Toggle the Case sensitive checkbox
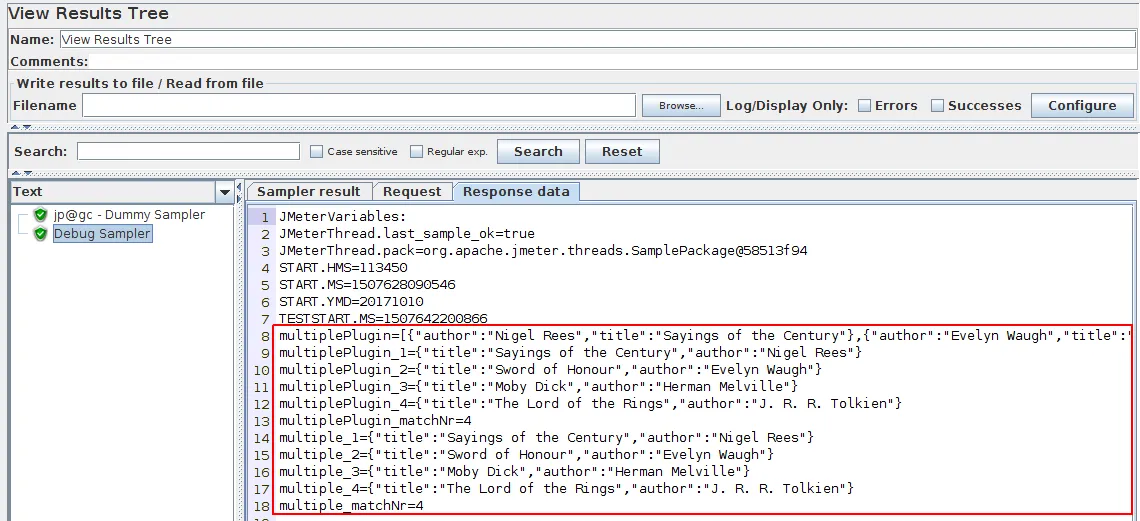The height and width of the screenshot is (521, 1140). pyautogui.click(x=316, y=151)
